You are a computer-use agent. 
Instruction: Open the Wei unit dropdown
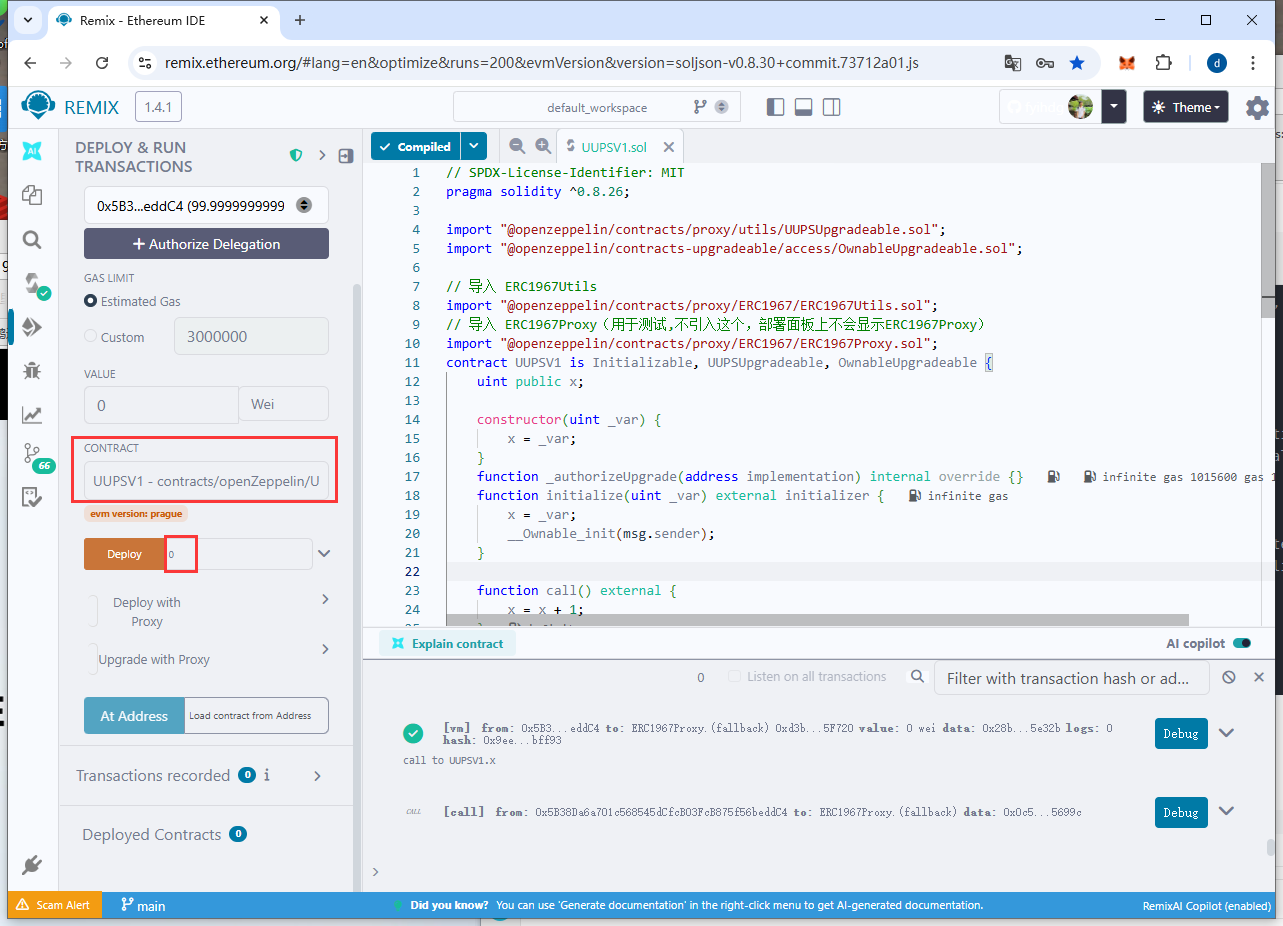(x=283, y=404)
